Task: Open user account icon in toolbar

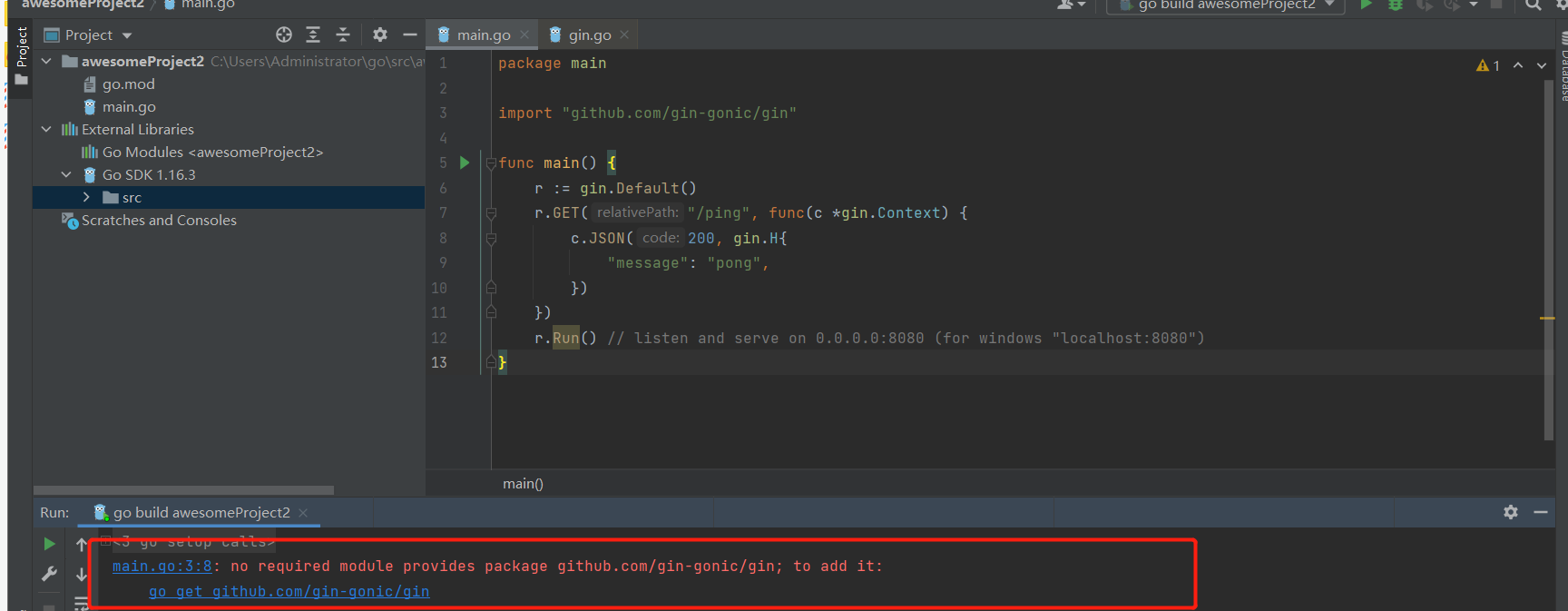Action: click(1071, 5)
